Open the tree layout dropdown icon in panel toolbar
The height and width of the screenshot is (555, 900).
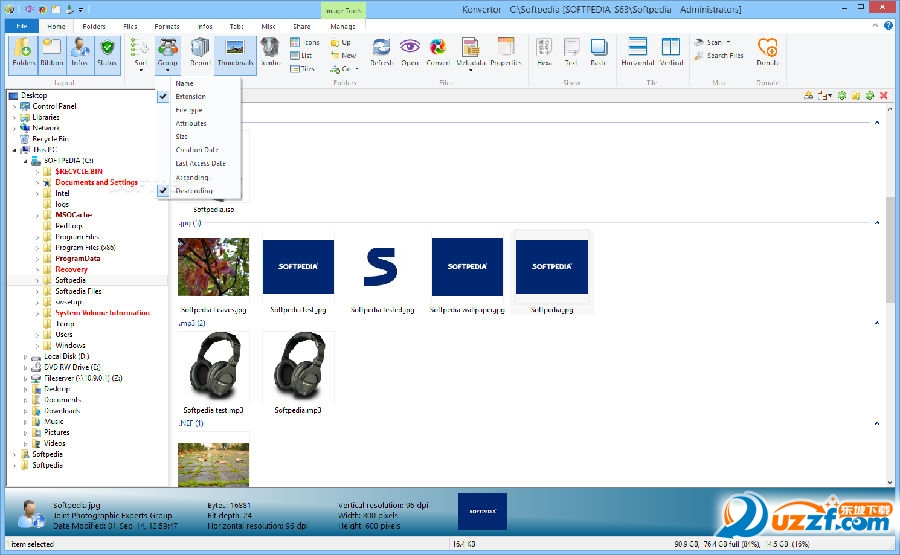pyautogui.click(x=825, y=95)
